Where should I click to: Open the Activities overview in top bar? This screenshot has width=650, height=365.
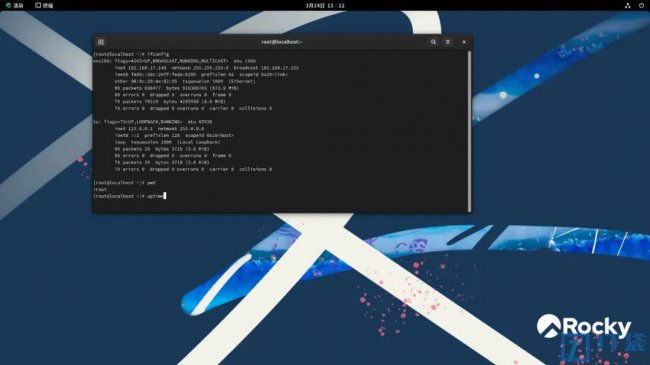15,5
